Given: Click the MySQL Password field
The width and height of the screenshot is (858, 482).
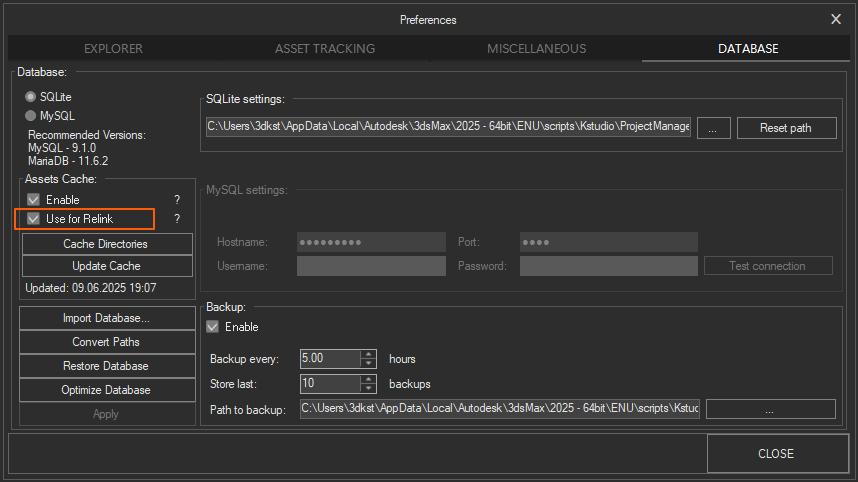Looking at the screenshot, I should 608,266.
